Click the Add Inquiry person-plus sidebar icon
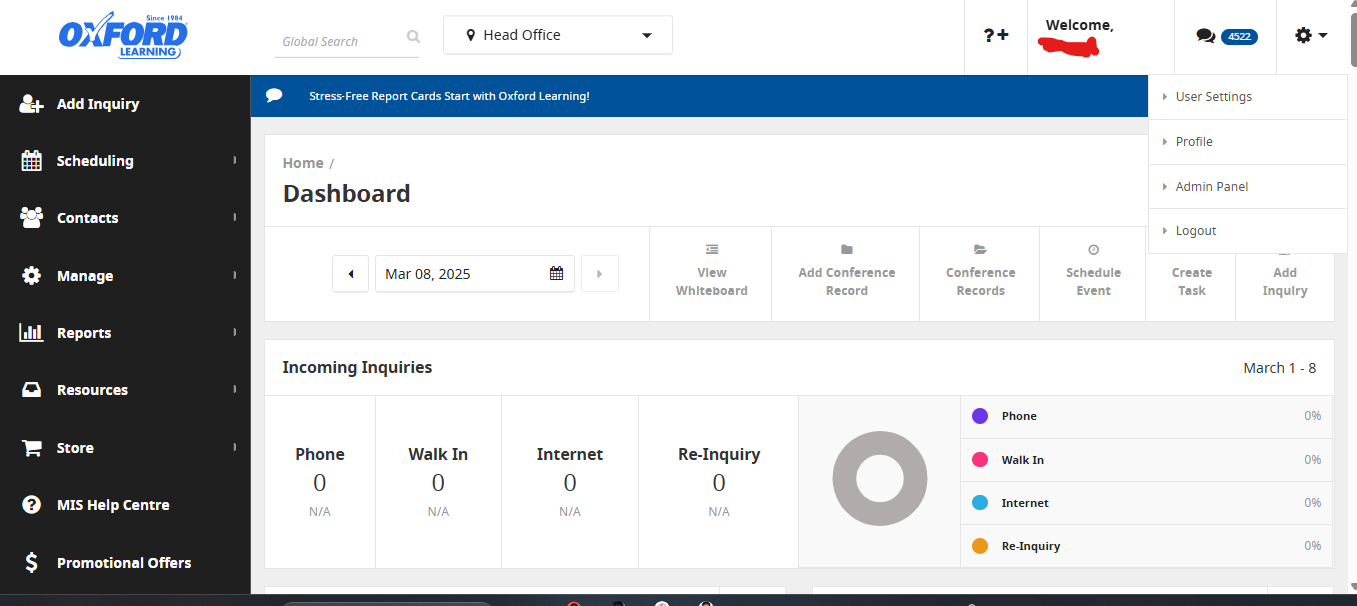Screen dimensions: 1357x606 click(32, 104)
